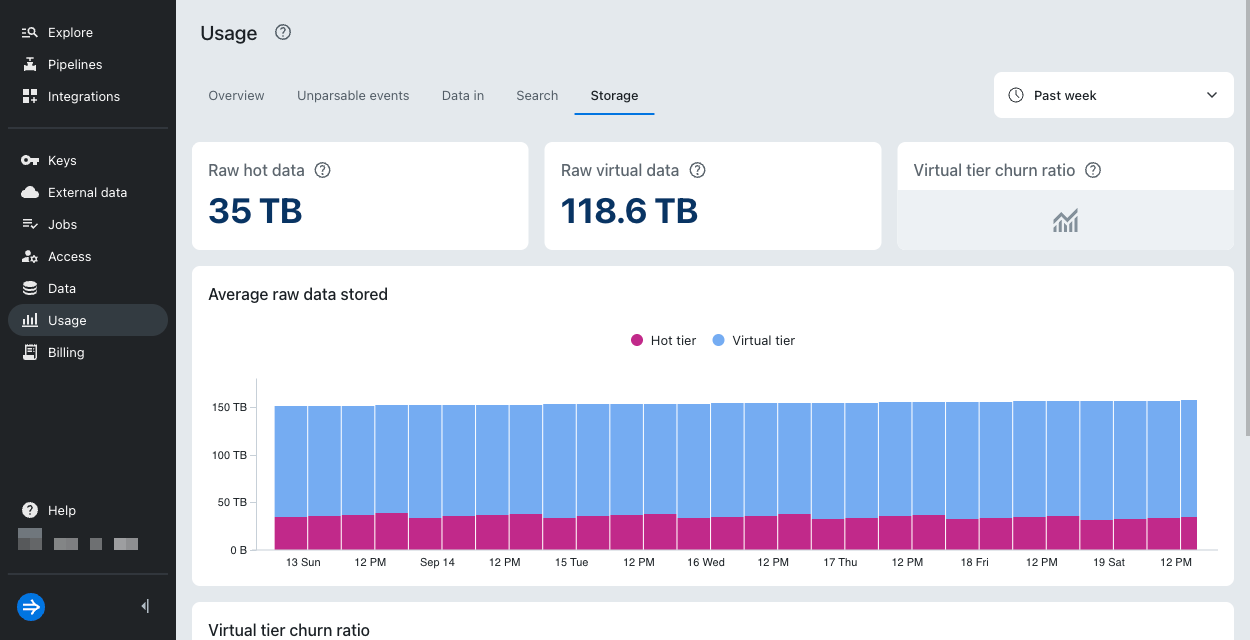Screen dimensions: 1250x640
Task: Click the Hot tier magenta legend dot
Action: pyautogui.click(x=637, y=340)
